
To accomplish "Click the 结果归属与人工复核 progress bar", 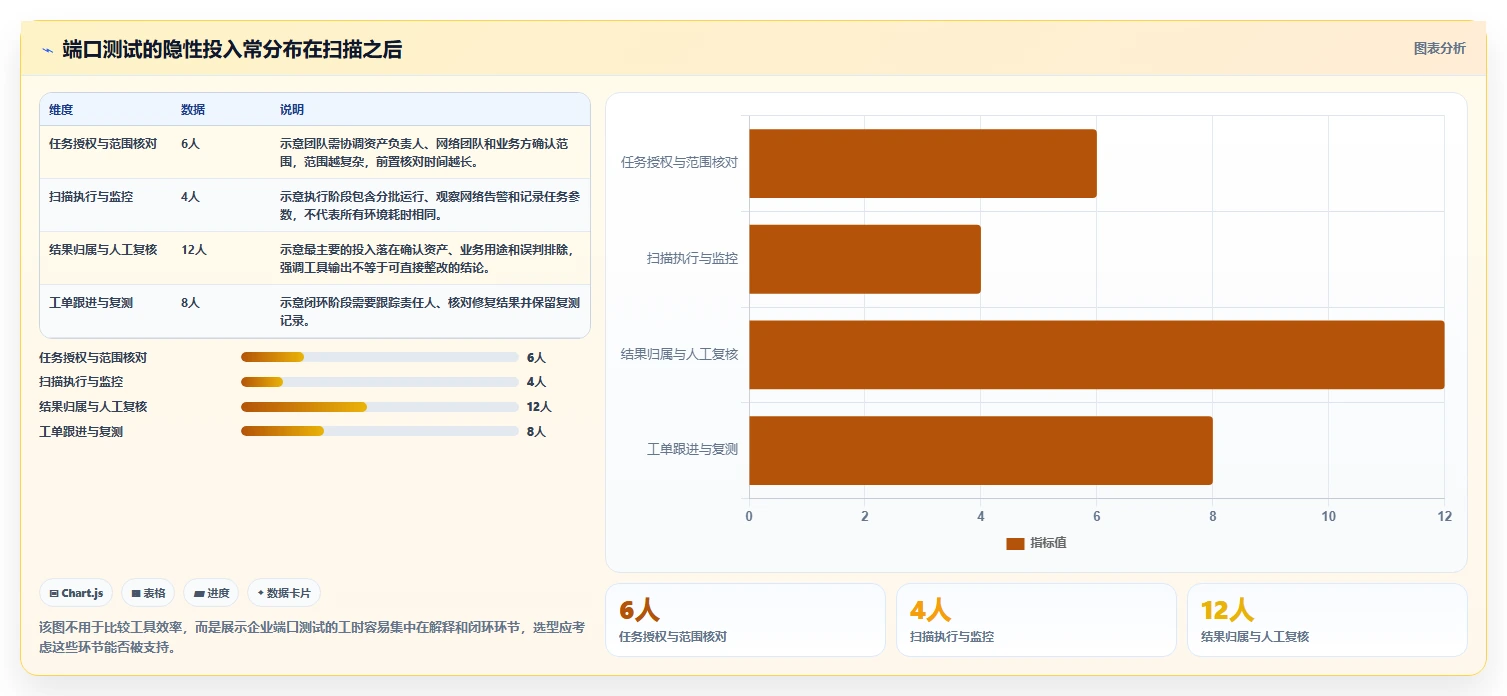I will point(380,407).
